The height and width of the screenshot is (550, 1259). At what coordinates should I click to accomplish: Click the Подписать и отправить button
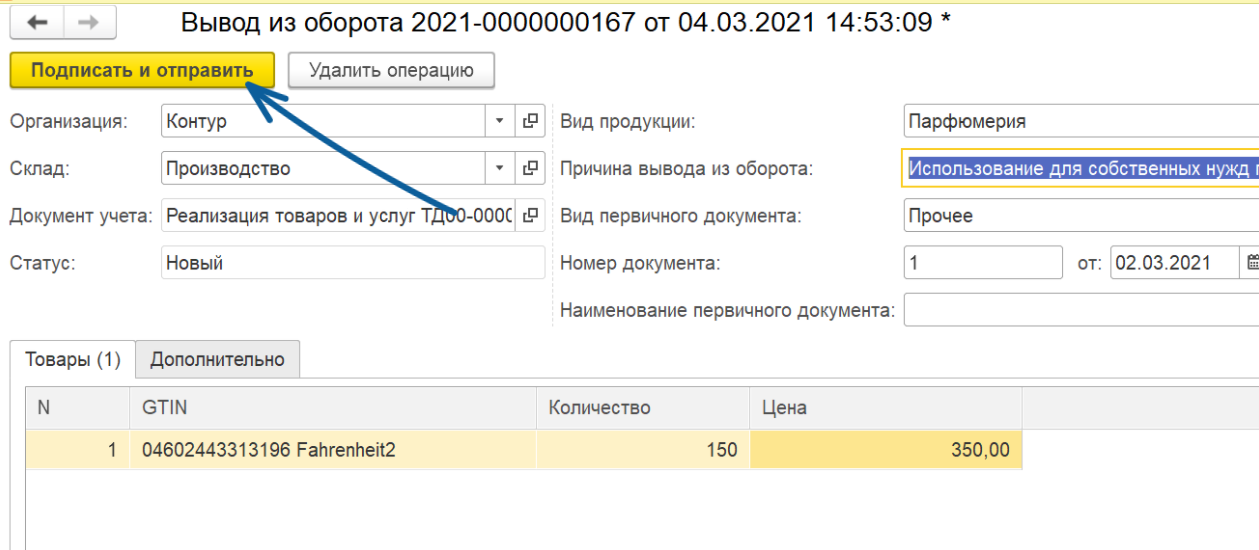coord(141,71)
